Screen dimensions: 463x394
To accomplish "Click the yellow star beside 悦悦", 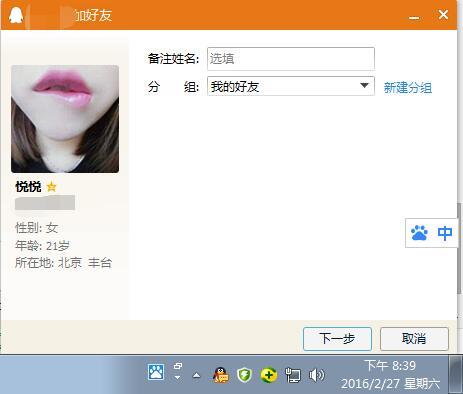I will tap(51, 187).
